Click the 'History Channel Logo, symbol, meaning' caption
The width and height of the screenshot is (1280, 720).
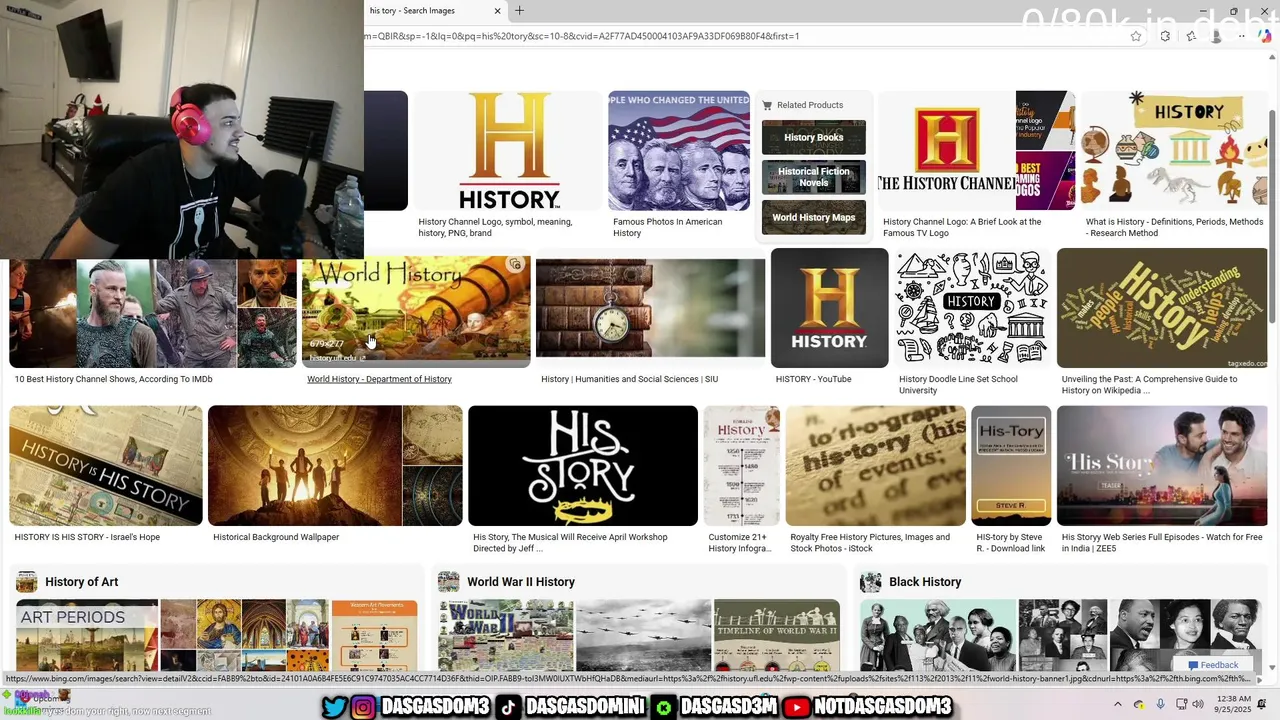pos(495,227)
